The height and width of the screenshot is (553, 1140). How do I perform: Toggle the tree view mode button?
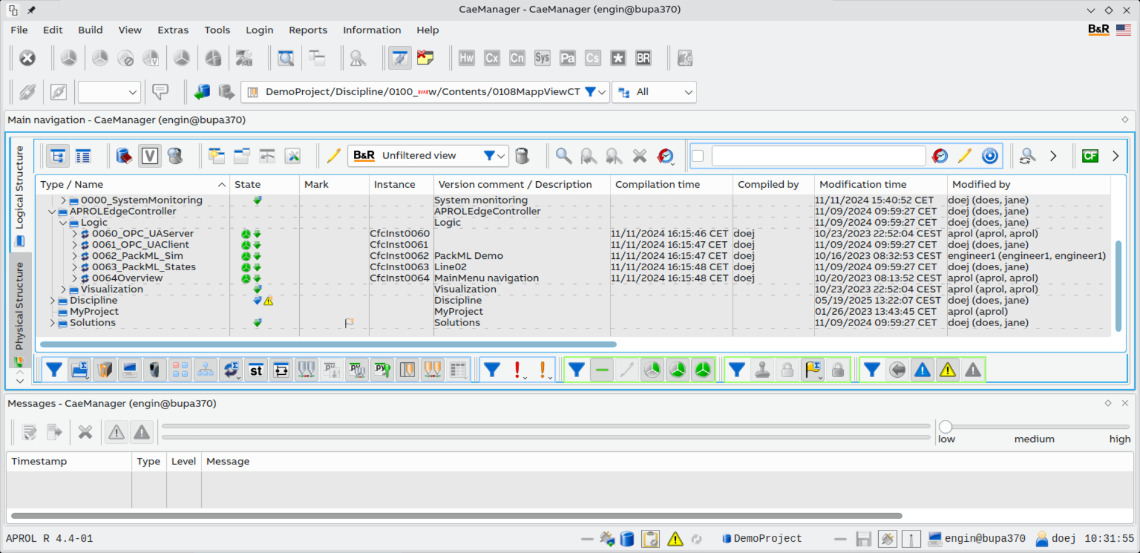pos(58,156)
